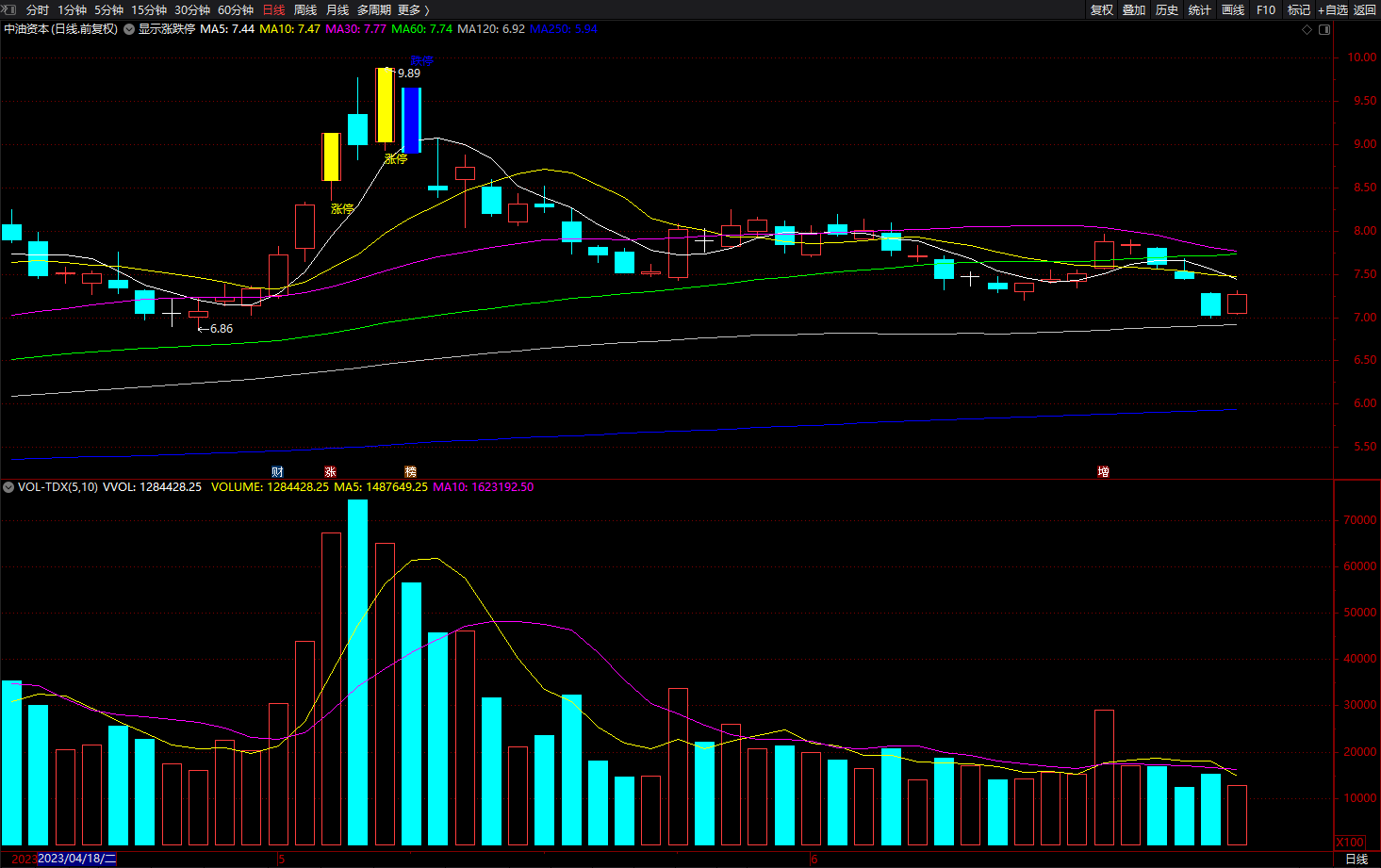Image resolution: width=1381 pixels, height=868 pixels.
Task: Click the MA120: 6.92 indicator value
Action: [491, 29]
